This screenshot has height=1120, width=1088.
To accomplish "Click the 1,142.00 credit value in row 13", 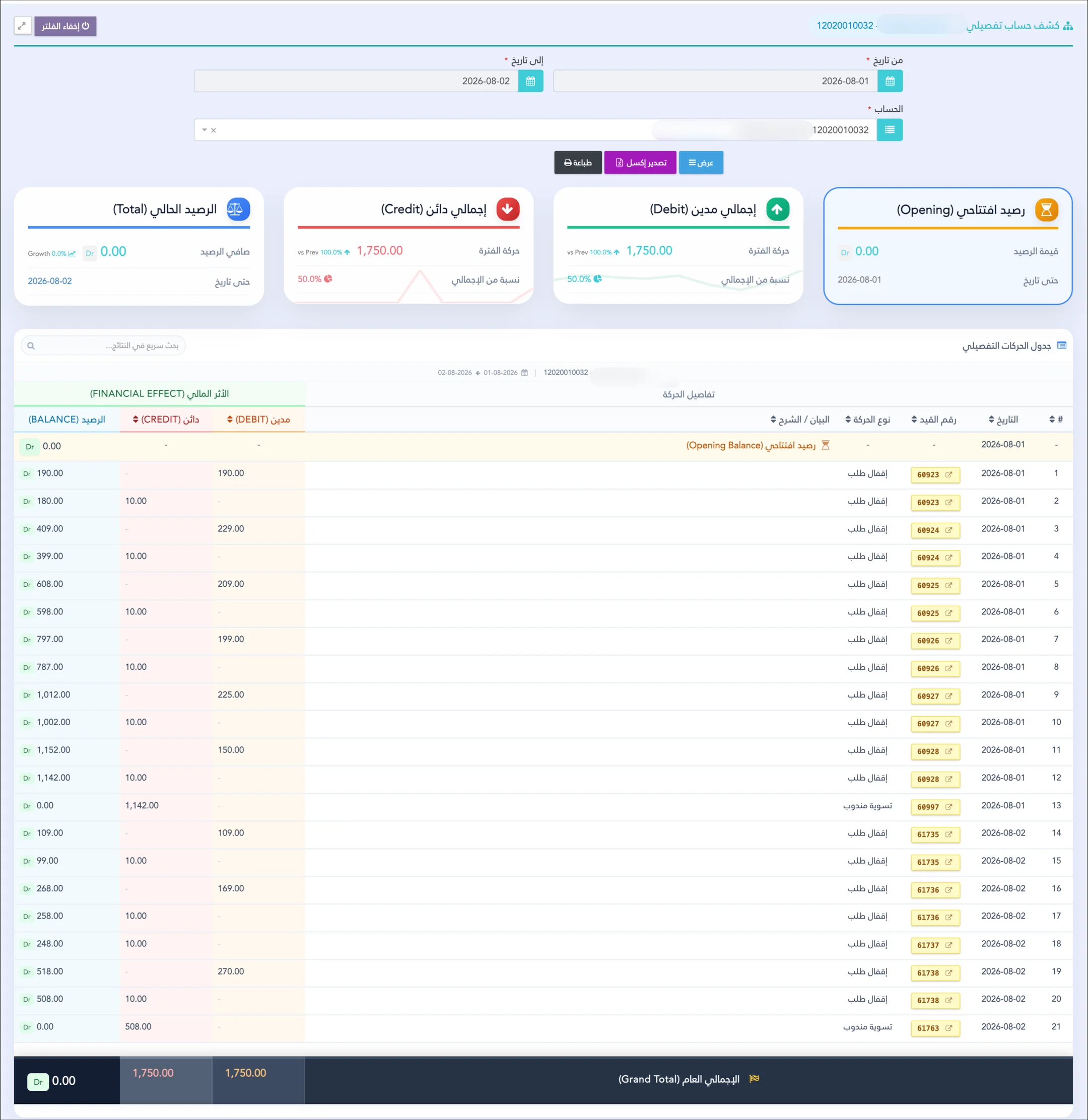I will (x=142, y=805).
